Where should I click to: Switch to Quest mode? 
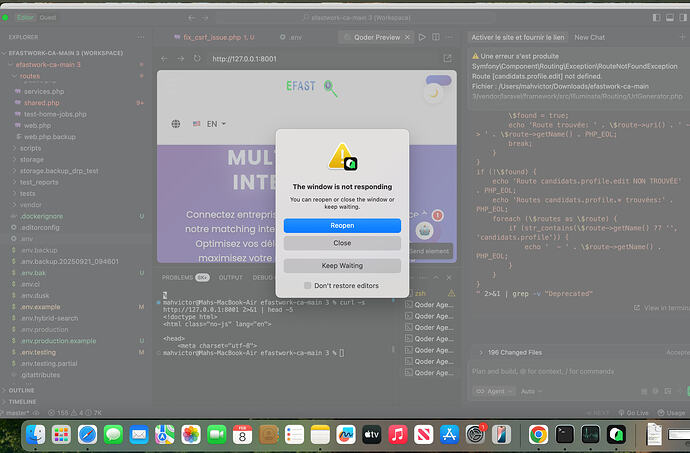(48, 18)
